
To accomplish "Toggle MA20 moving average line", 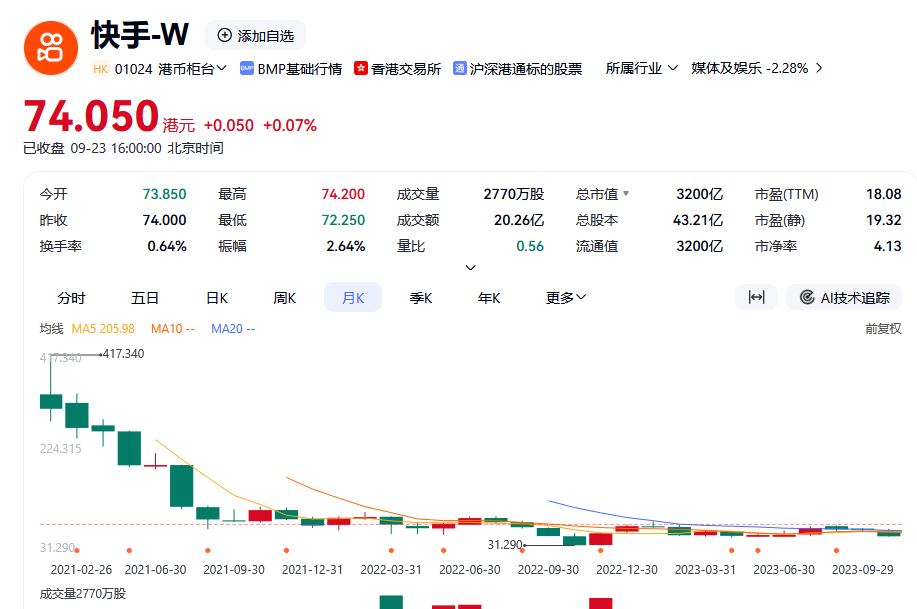I will [233, 329].
